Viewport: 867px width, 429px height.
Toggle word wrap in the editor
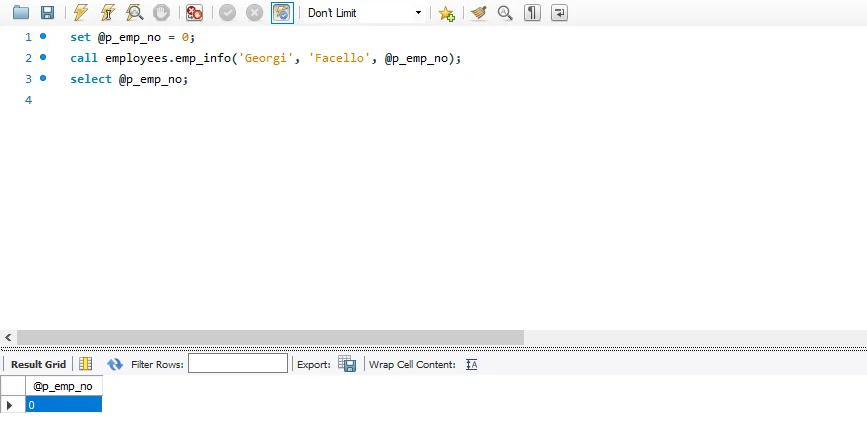pos(559,13)
